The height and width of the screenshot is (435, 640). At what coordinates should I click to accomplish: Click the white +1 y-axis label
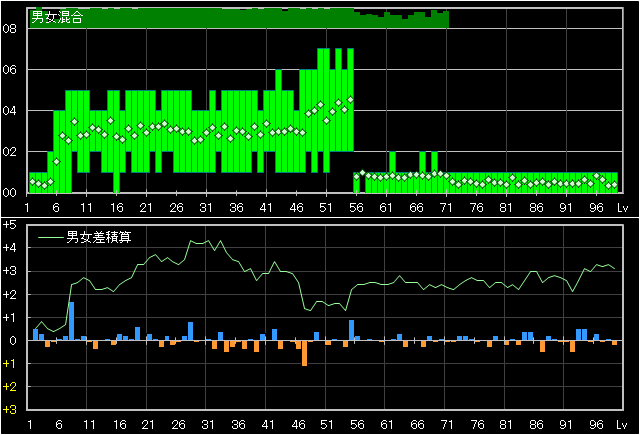[9, 317]
